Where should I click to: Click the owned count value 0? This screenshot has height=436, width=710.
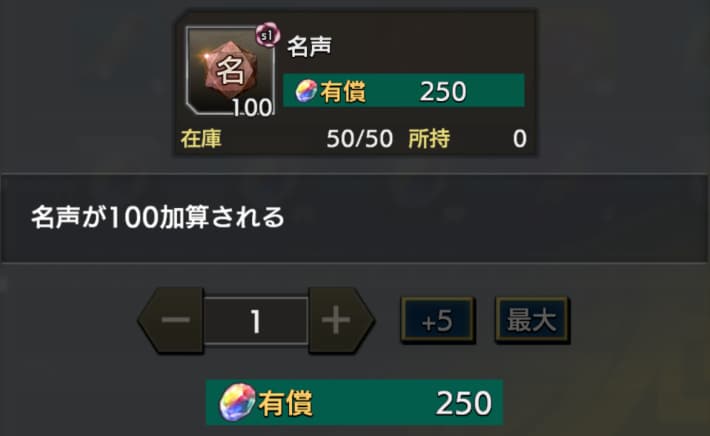pyautogui.click(x=520, y=139)
